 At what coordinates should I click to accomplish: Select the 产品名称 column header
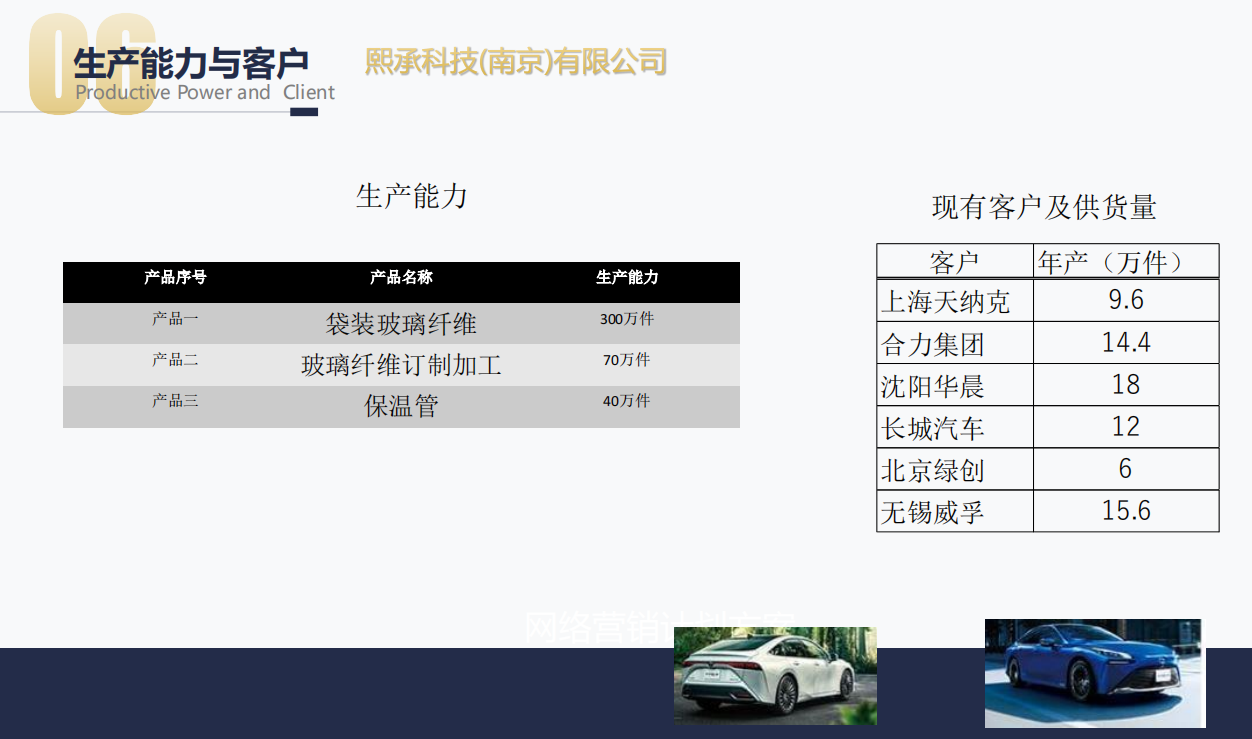[x=401, y=277]
